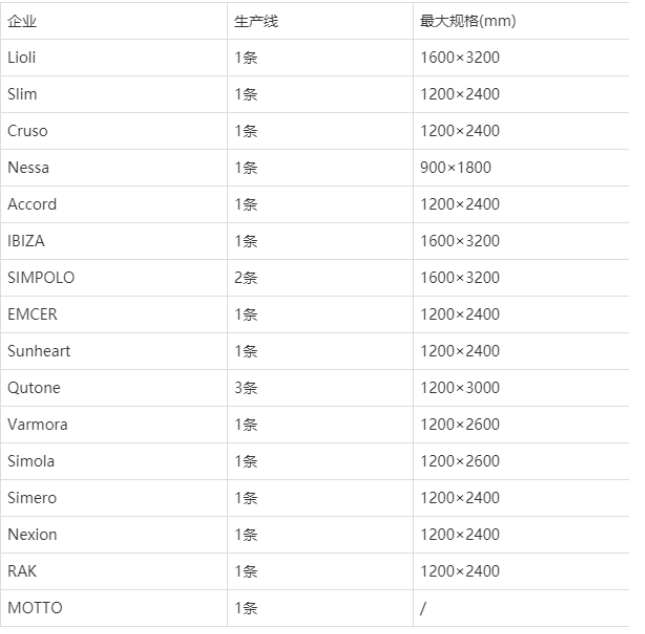Click the RAK company cell
This screenshot has width=645, height=634.
click(x=21, y=571)
